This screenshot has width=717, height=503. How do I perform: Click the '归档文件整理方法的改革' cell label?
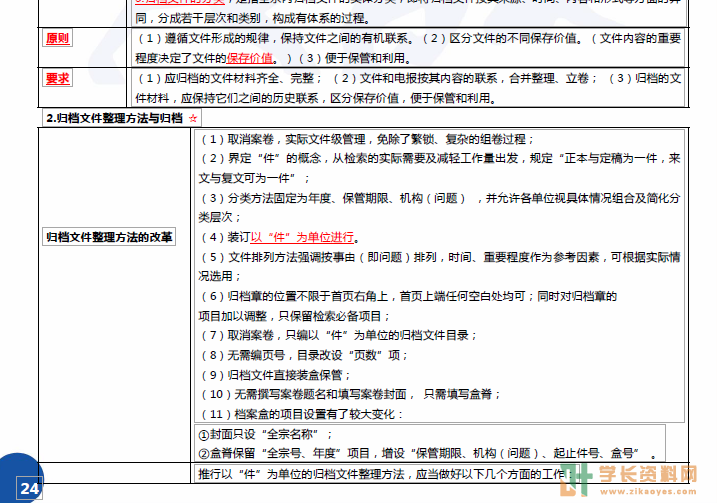pyautogui.click(x=109, y=237)
